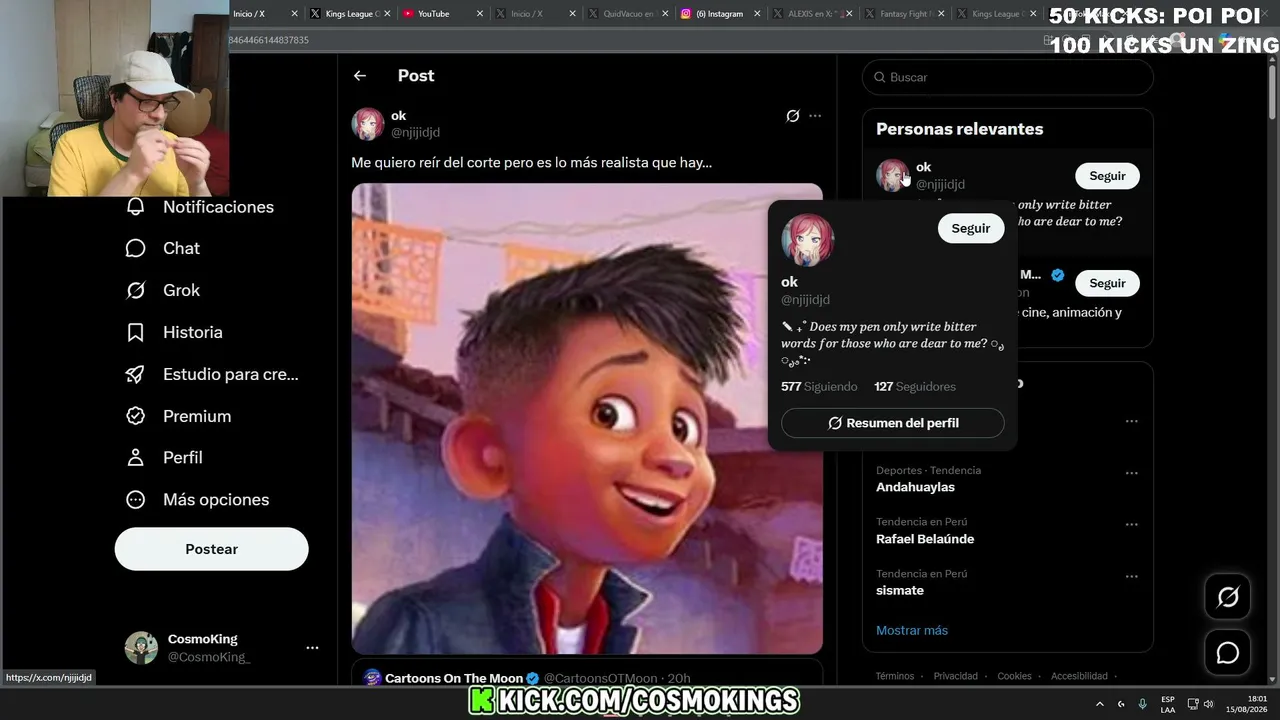Click the search magnifier icon in Buscar
The height and width of the screenshot is (720, 1280).
click(879, 77)
